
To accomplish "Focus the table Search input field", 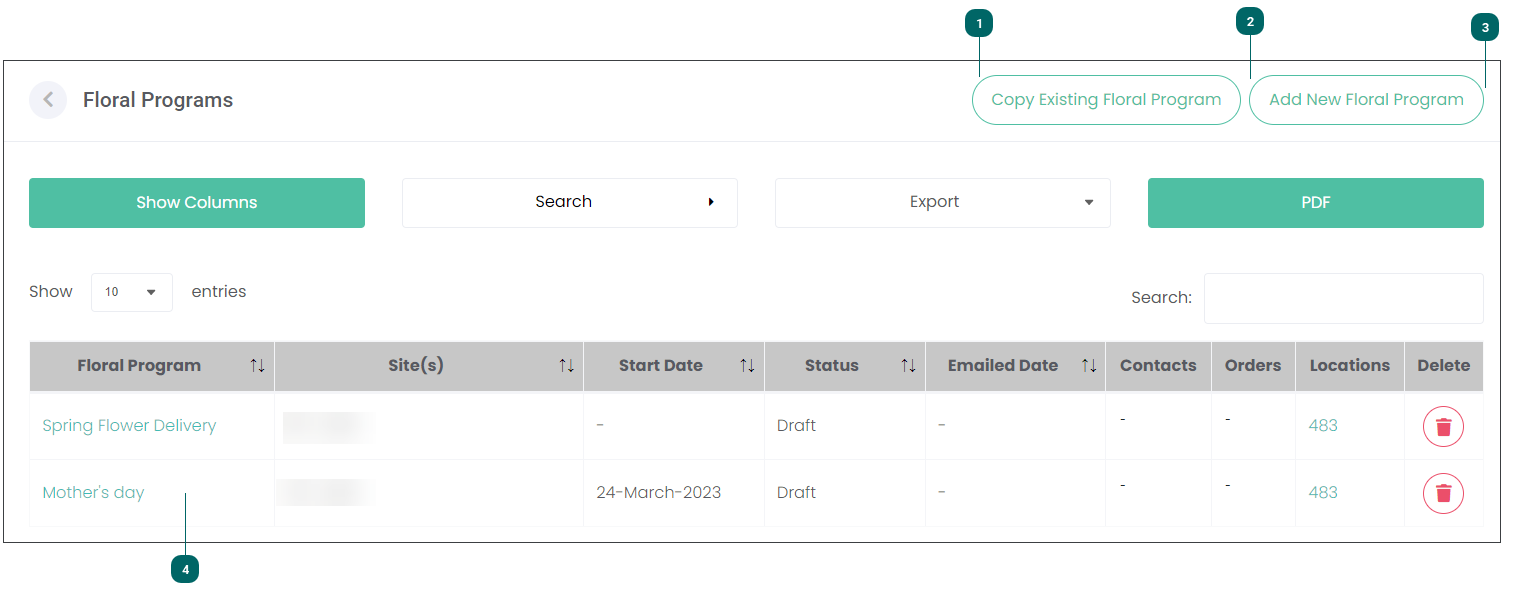I will 1344,298.
